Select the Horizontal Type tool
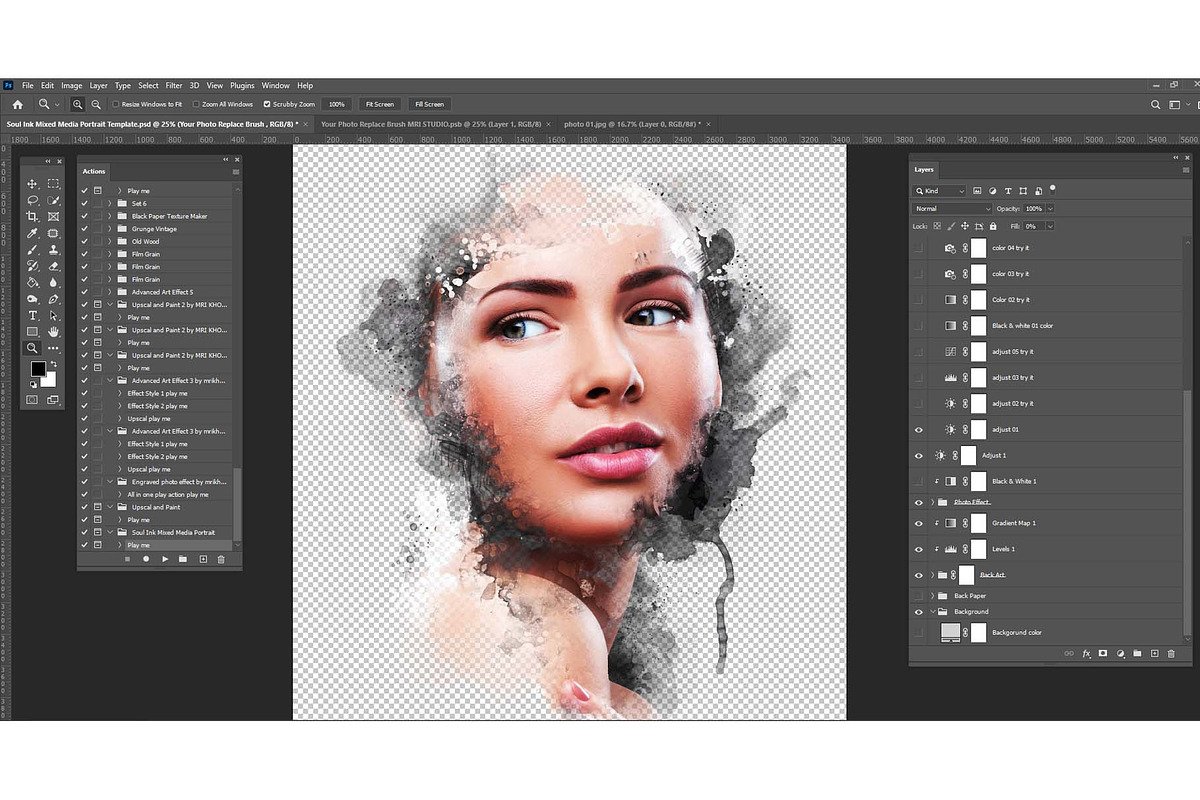The image size is (1200, 800). click(32, 315)
